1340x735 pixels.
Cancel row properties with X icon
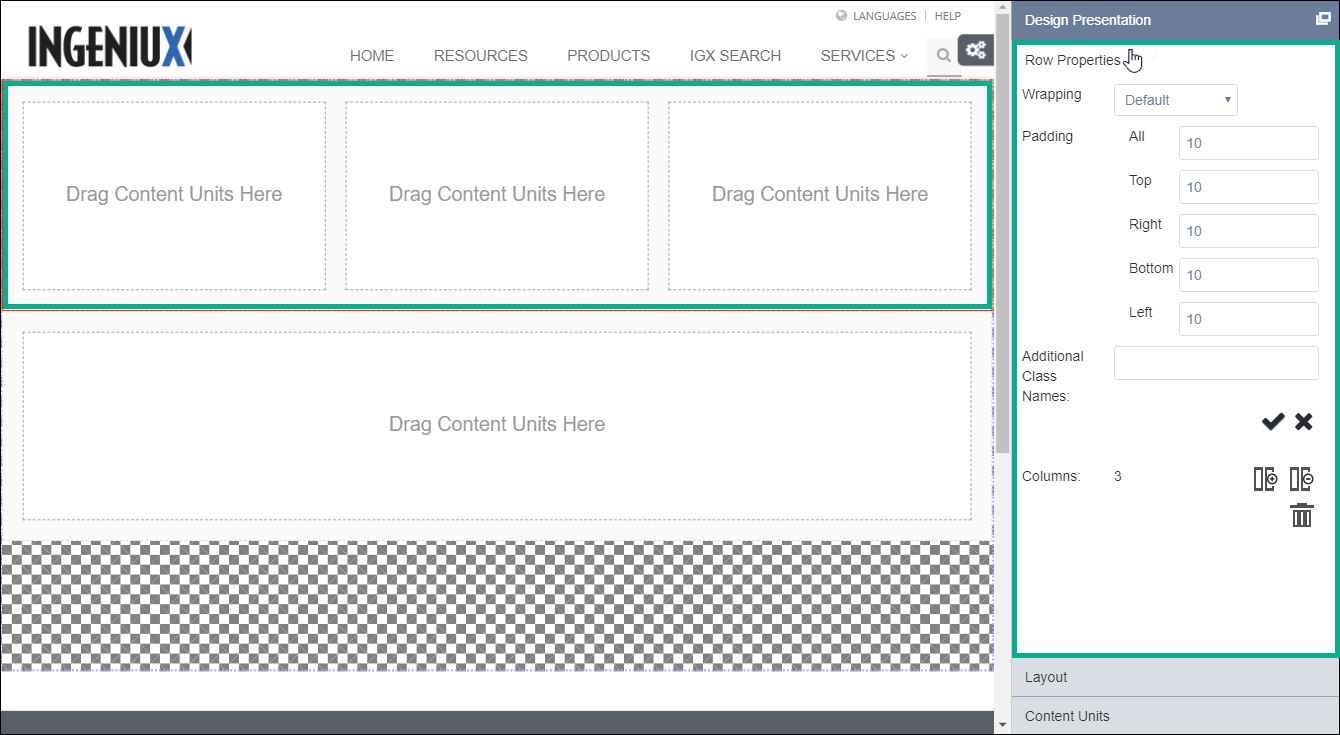(x=1303, y=422)
